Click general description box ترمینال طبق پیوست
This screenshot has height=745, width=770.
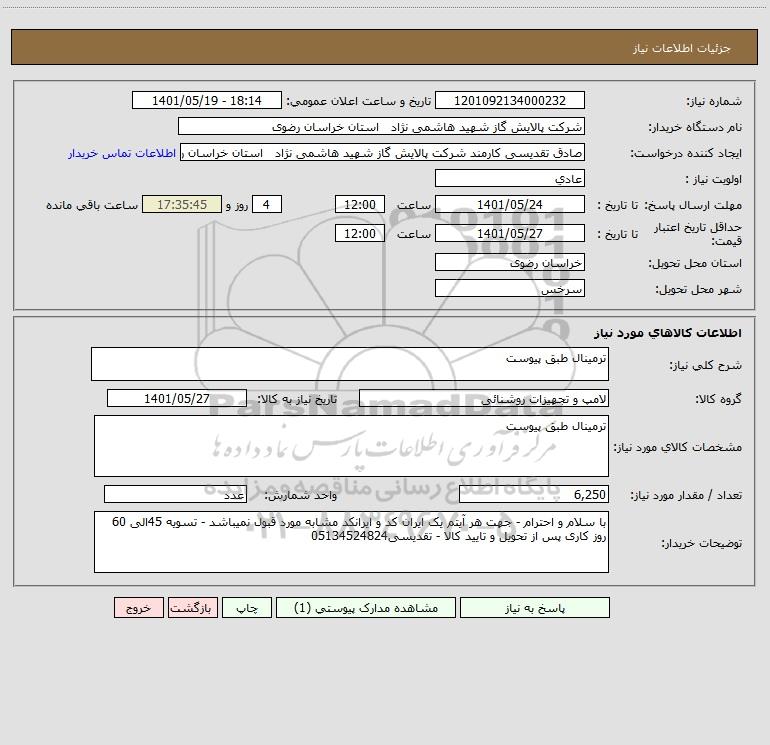(x=350, y=364)
